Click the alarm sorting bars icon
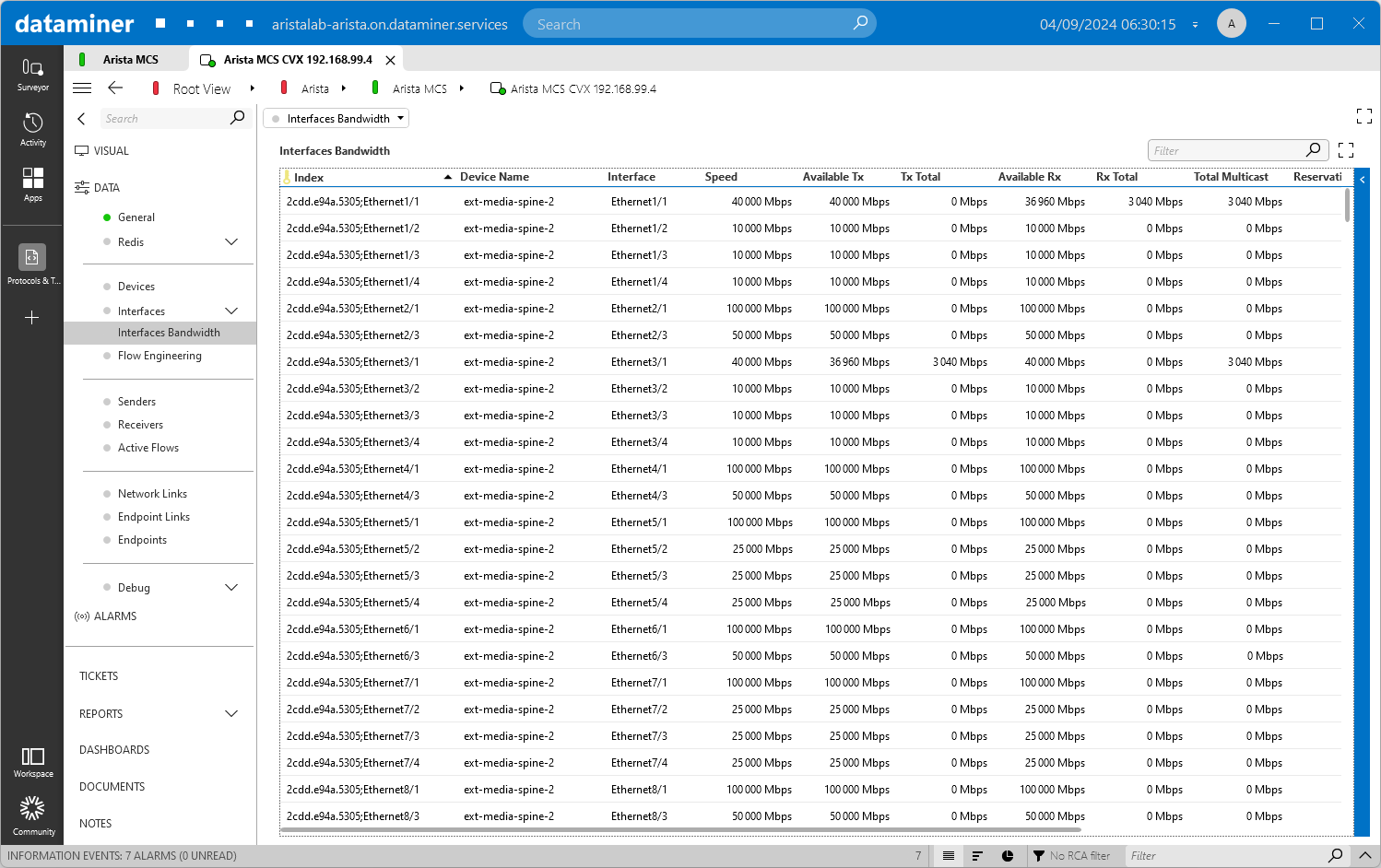The height and width of the screenshot is (868, 1381). [977, 856]
